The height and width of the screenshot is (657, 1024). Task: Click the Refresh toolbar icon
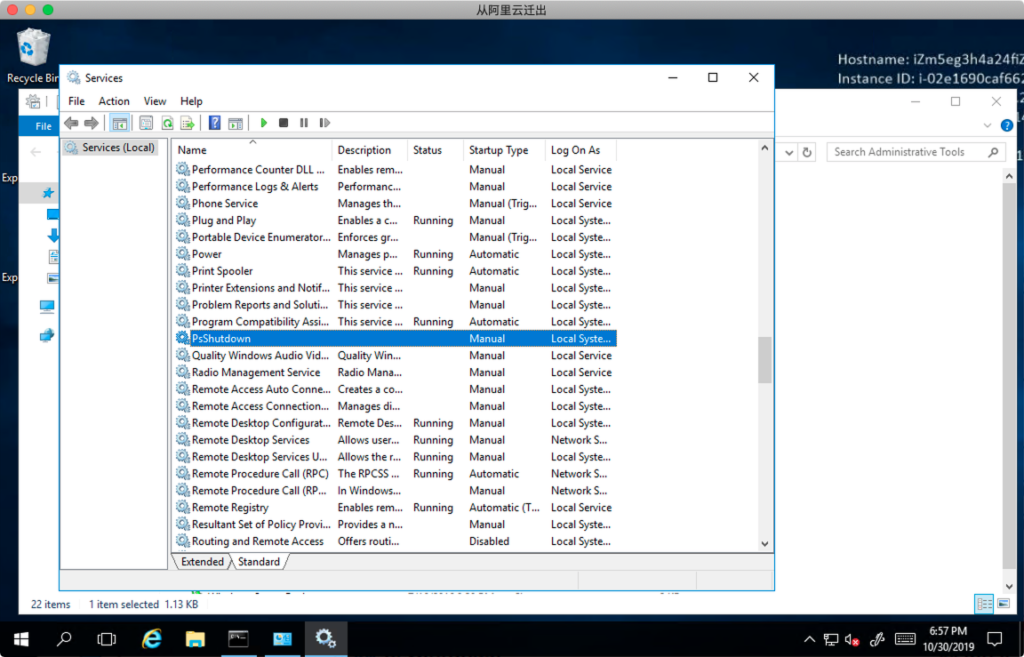click(x=168, y=123)
